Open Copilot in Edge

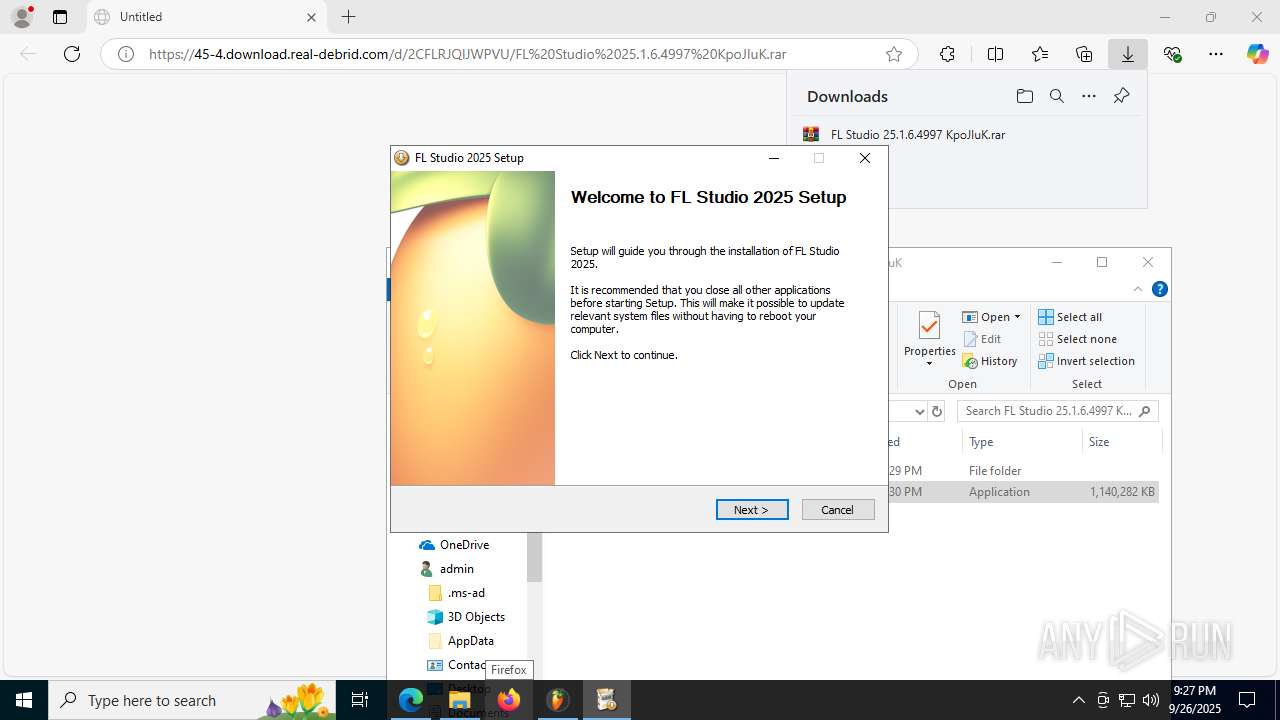tap(1257, 54)
